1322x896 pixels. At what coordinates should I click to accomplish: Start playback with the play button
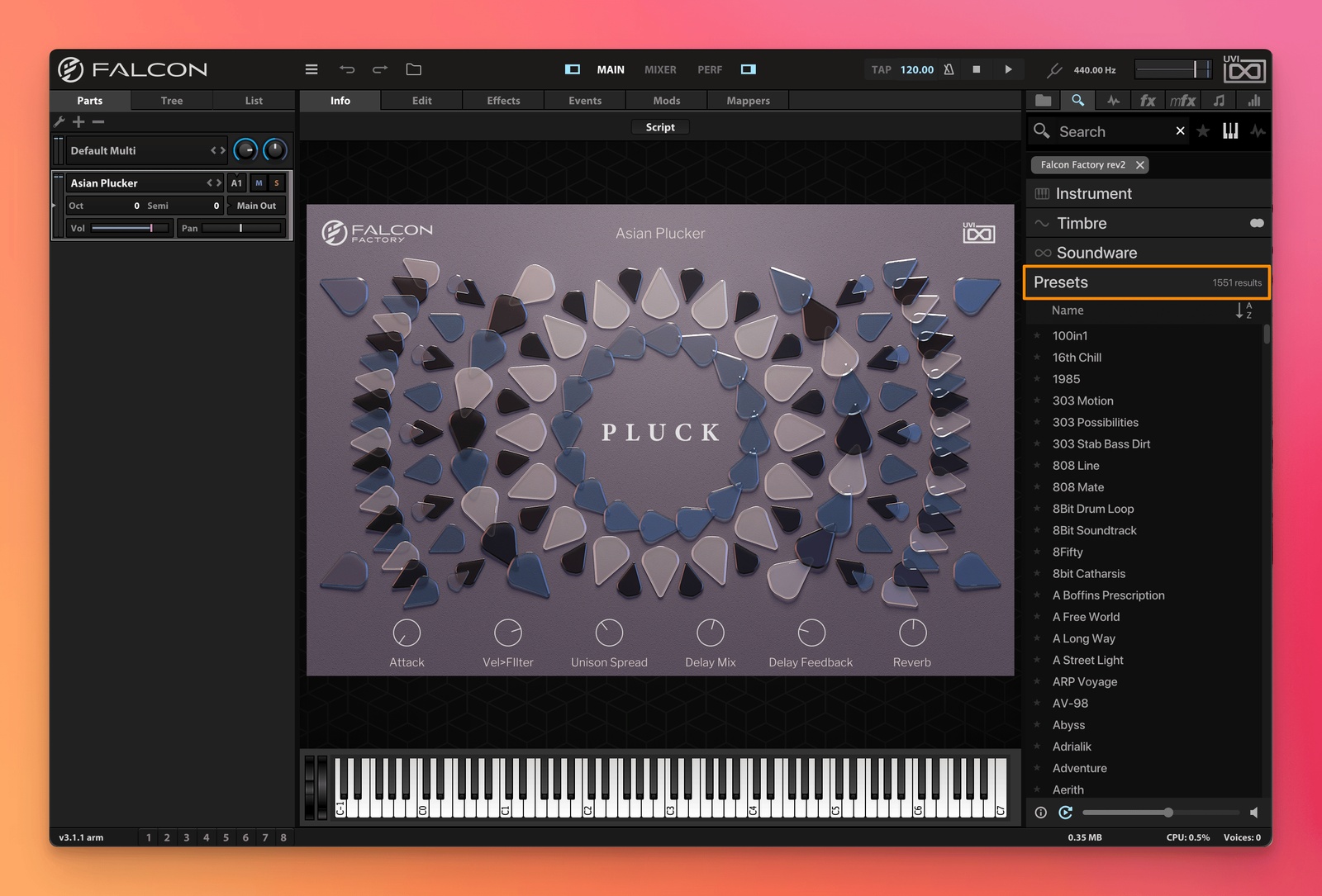pos(1008,69)
